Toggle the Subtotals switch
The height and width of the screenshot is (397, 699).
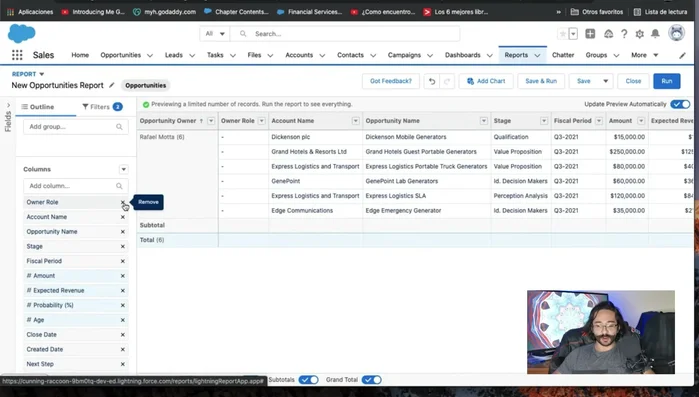coord(308,380)
